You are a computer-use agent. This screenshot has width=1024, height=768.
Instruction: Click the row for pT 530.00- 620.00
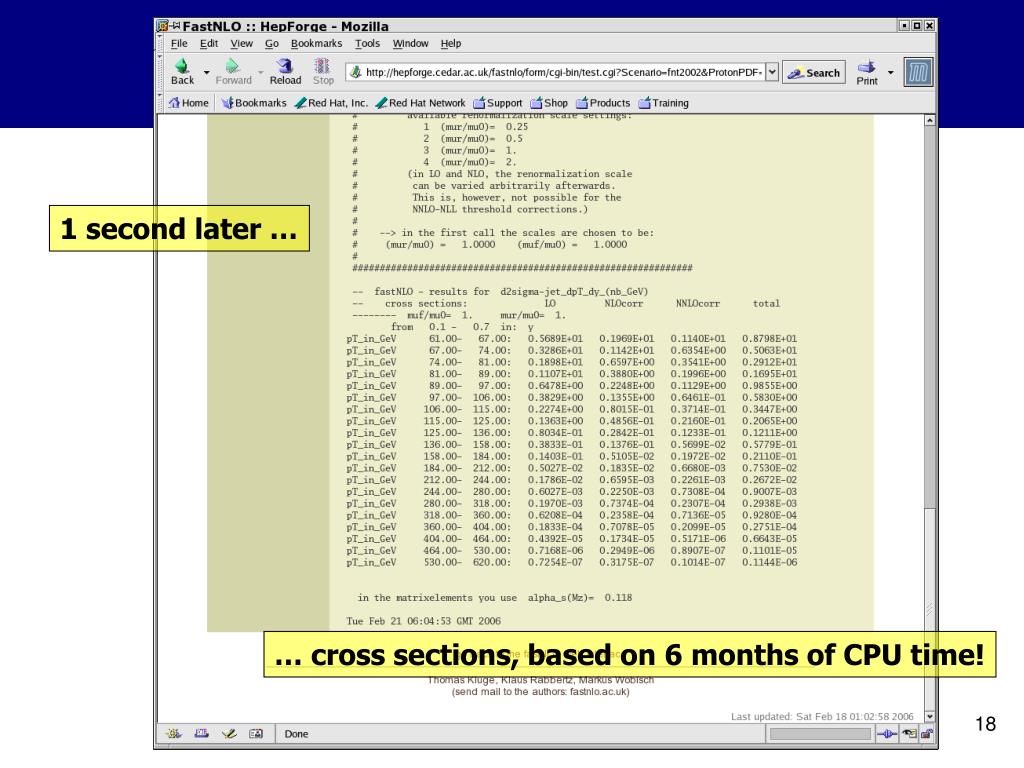(x=571, y=562)
